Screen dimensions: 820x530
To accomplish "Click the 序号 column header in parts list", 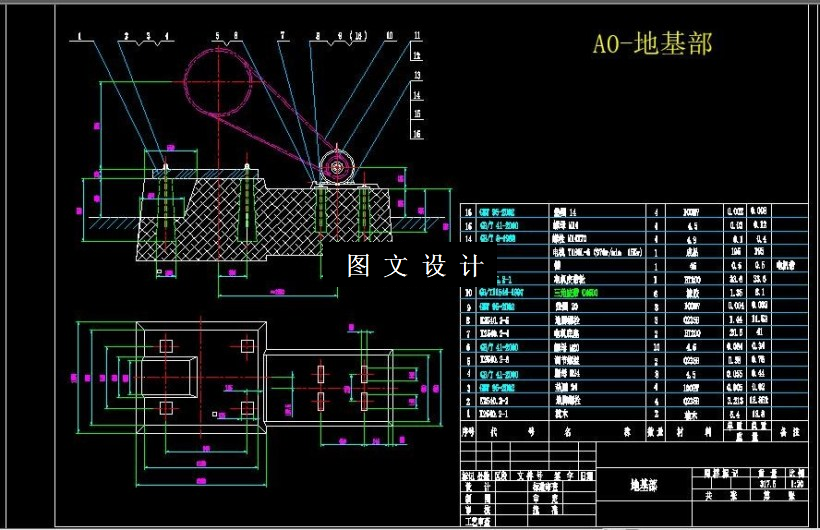I will pyautogui.click(x=468, y=432).
